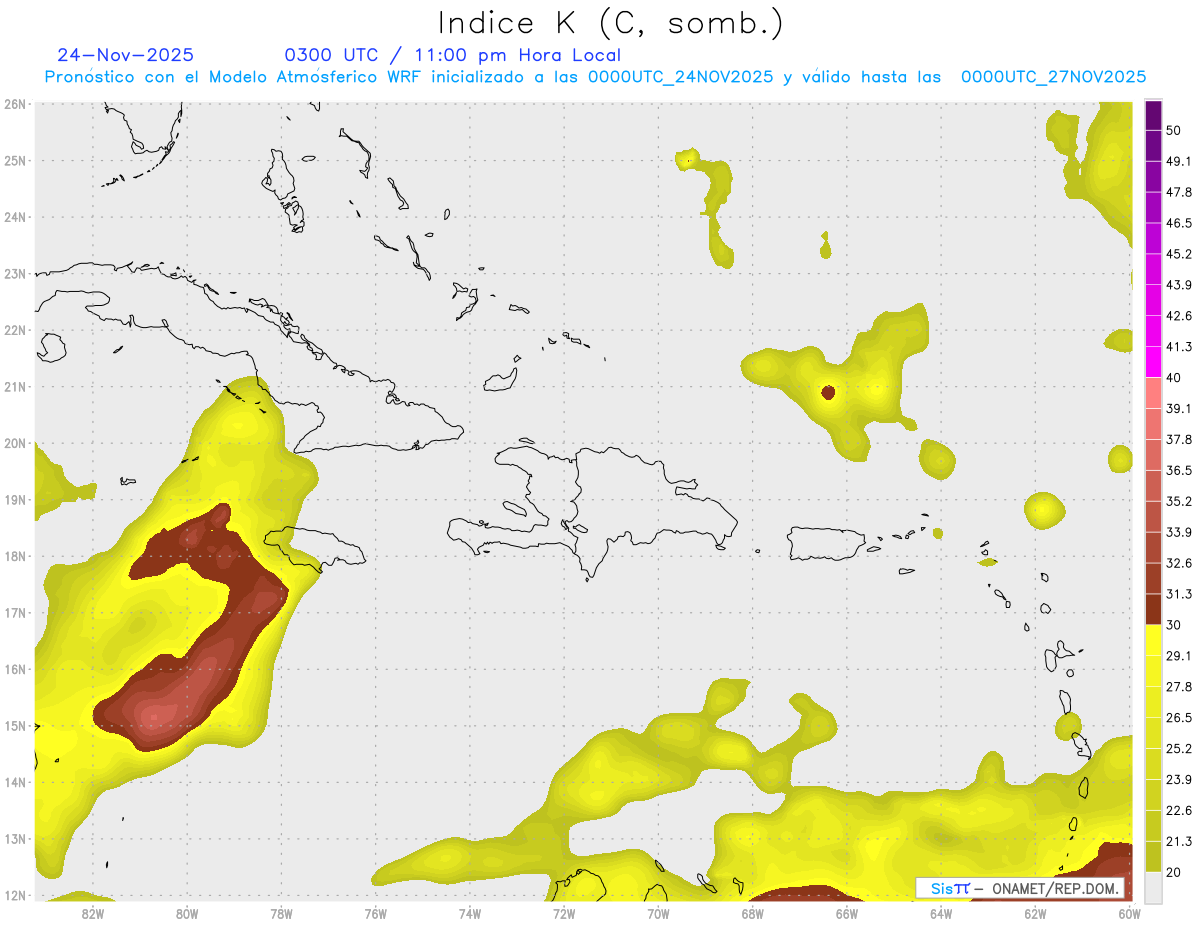Select the "24-Nov-2025" date label
This screenshot has width=1200, height=927.
[x=126, y=55]
